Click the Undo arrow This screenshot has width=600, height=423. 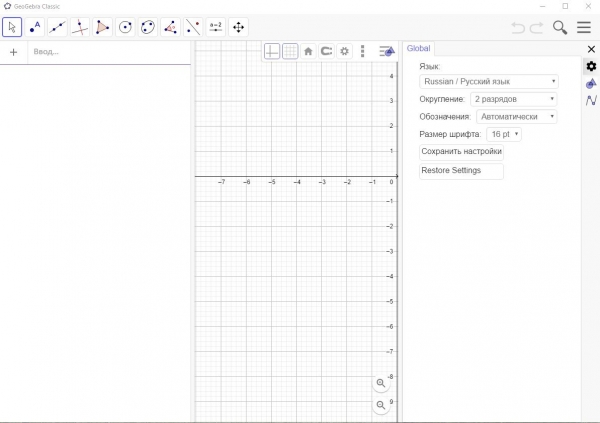518,28
